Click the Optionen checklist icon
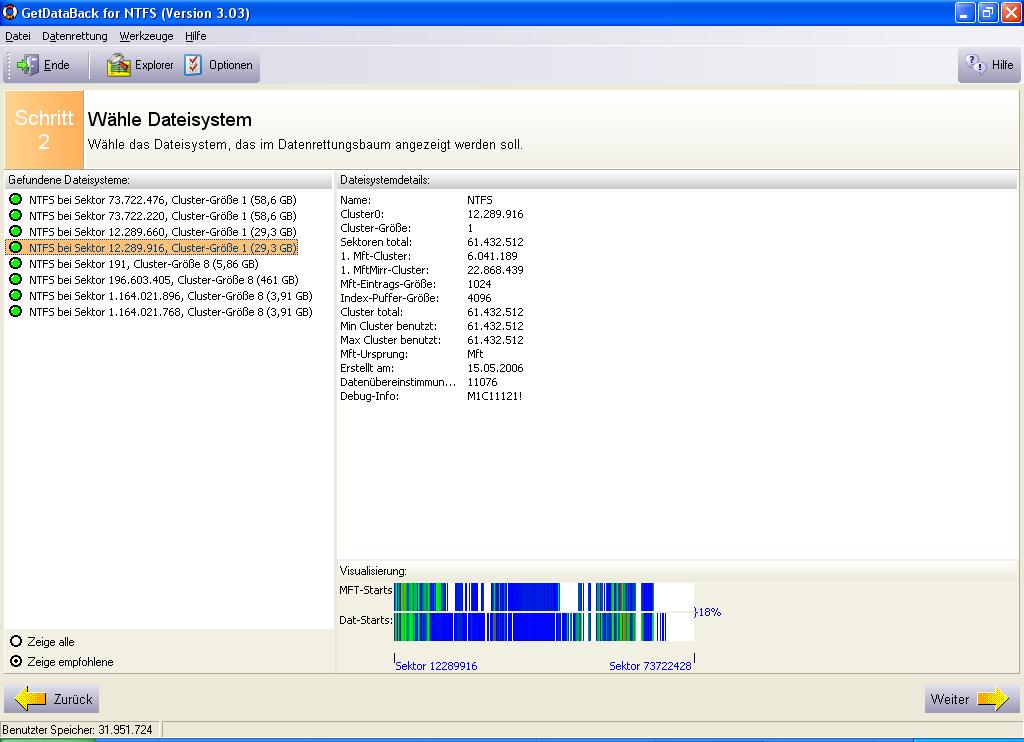 [x=193, y=65]
